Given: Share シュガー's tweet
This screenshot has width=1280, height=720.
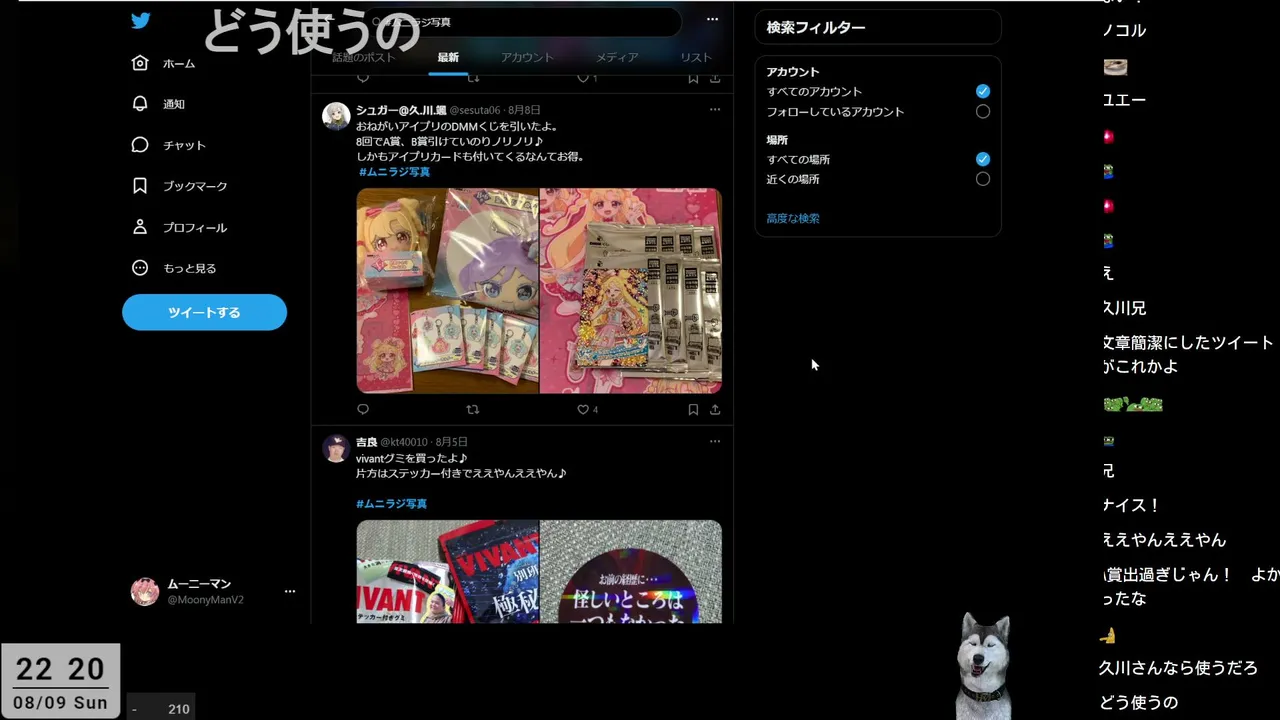Looking at the screenshot, I should coord(715,409).
